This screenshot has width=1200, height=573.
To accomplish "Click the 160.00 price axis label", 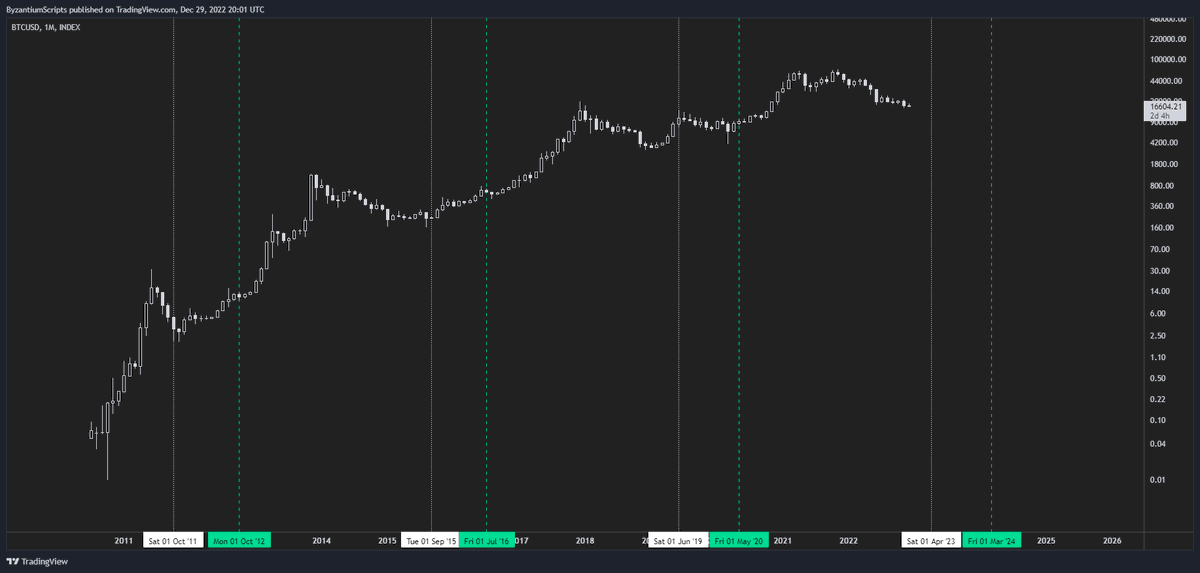I will pyautogui.click(x=1162, y=228).
